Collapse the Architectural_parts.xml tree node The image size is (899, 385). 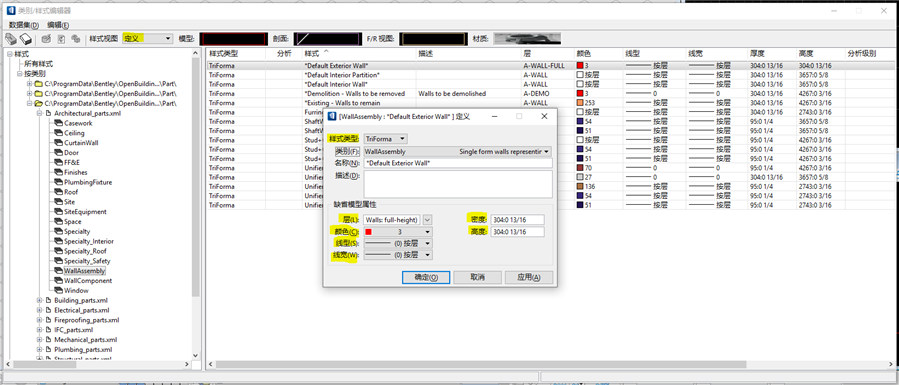point(40,113)
